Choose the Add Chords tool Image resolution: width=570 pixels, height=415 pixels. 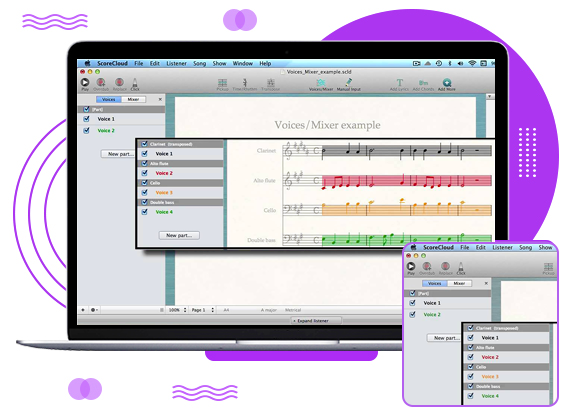pos(423,83)
